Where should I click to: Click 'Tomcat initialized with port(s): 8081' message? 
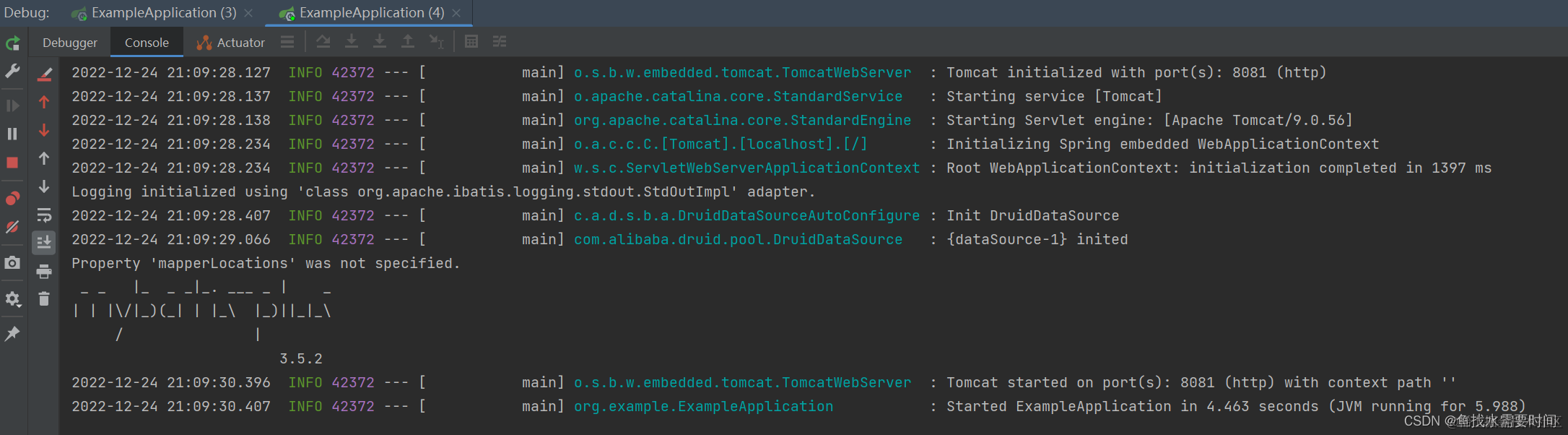(1136, 72)
